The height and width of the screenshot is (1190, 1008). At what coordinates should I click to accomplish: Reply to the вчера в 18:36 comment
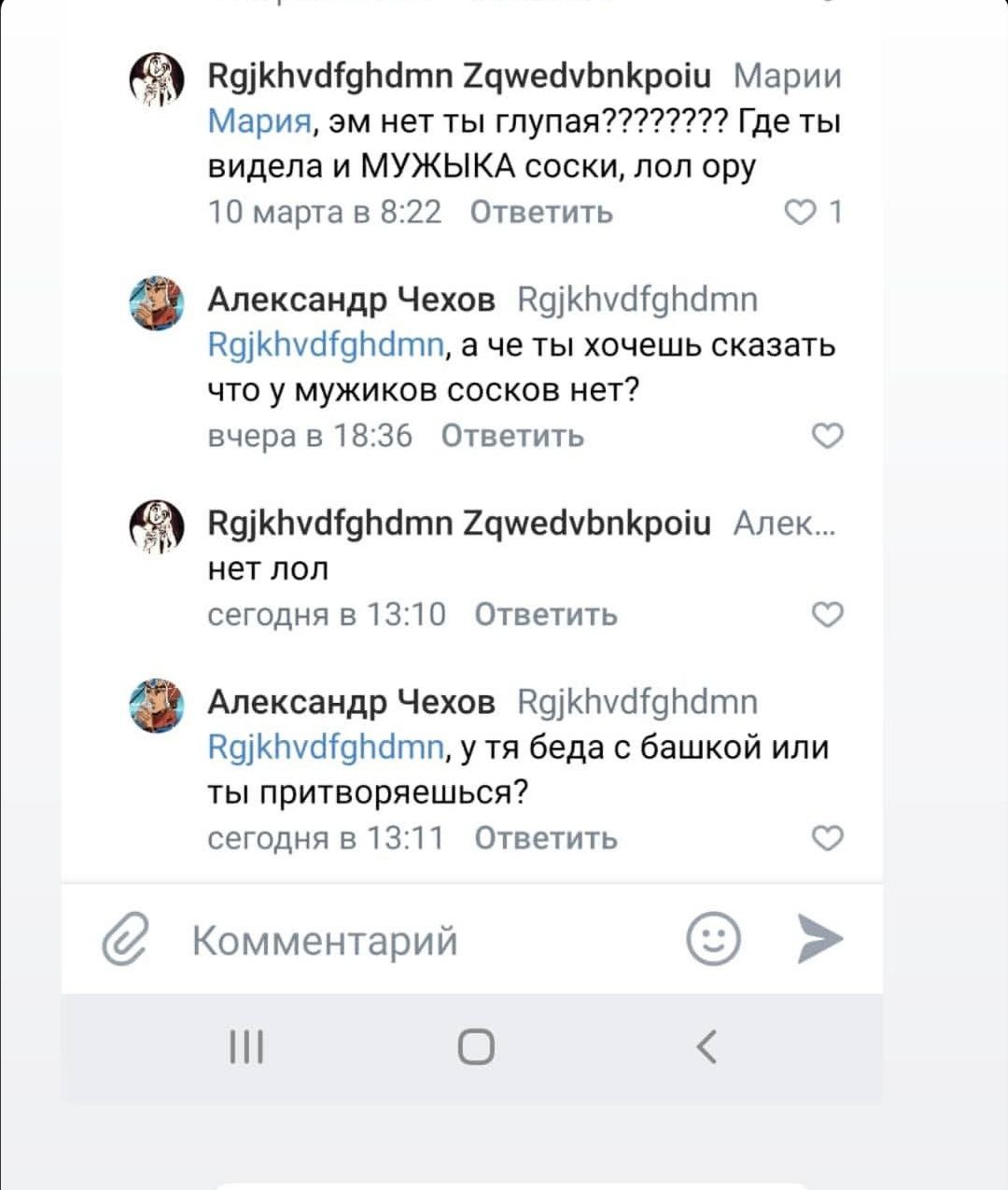pos(512,436)
